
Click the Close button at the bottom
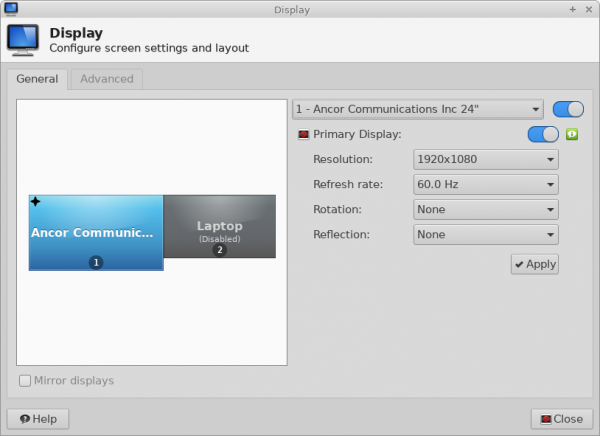click(x=562, y=419)
